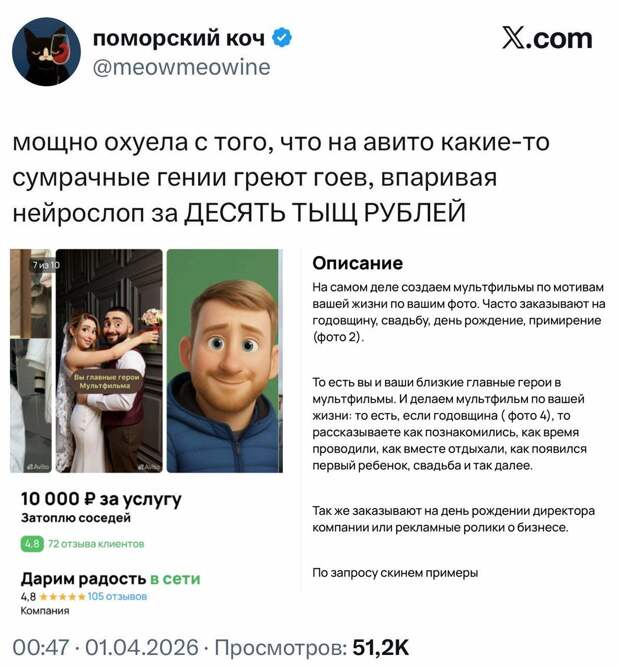
Task: Click the X.com logo
Action: [x=547, y=39]
